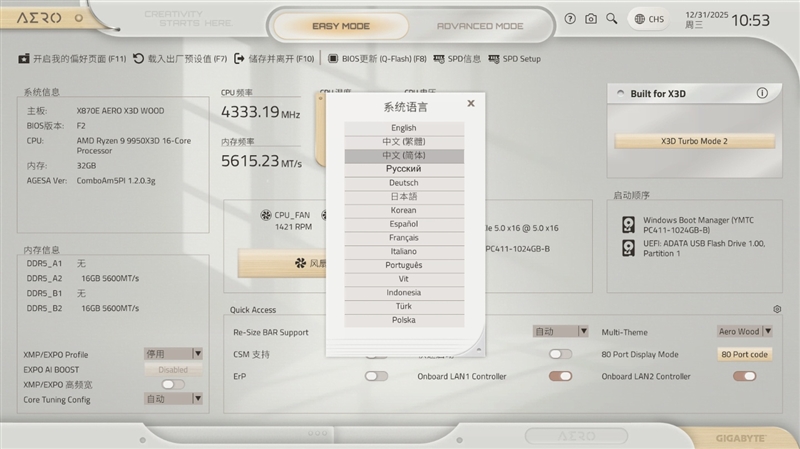Click the DDR5_B2 16GB 5600MT/s row

pos(83,308)
